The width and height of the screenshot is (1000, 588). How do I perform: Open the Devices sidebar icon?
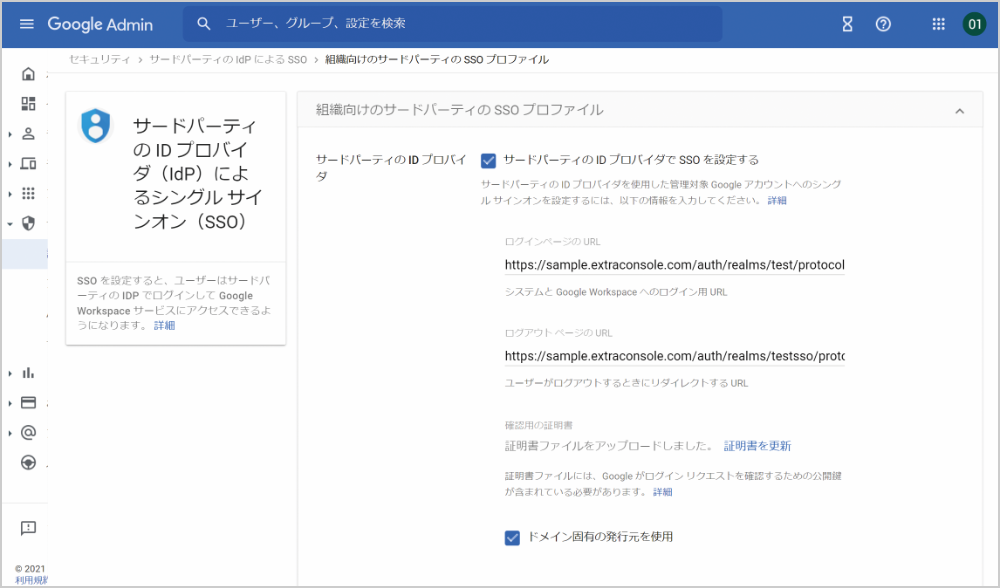point(28,164)
